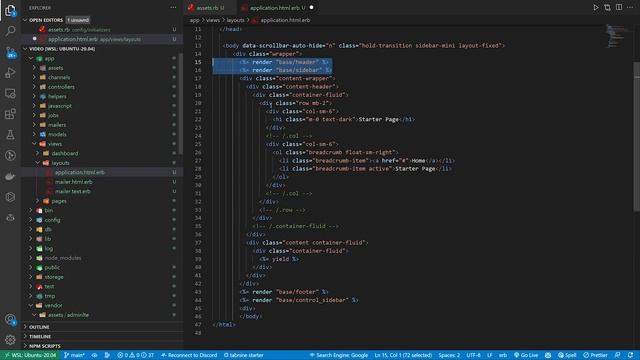Change Spaces: 2 indentation setting

(x=449, y=355)
